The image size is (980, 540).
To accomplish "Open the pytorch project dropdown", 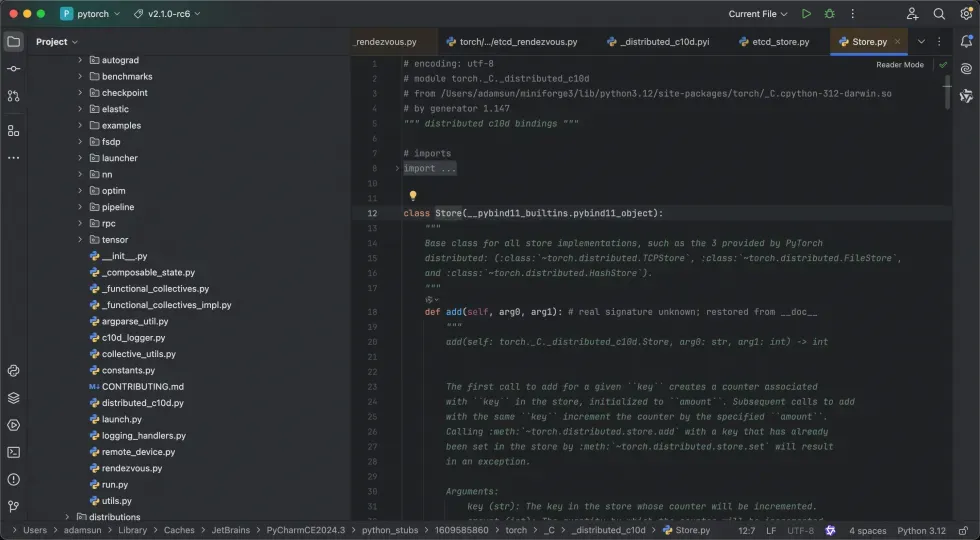I will pyautogui.click(x=89, y=14).
